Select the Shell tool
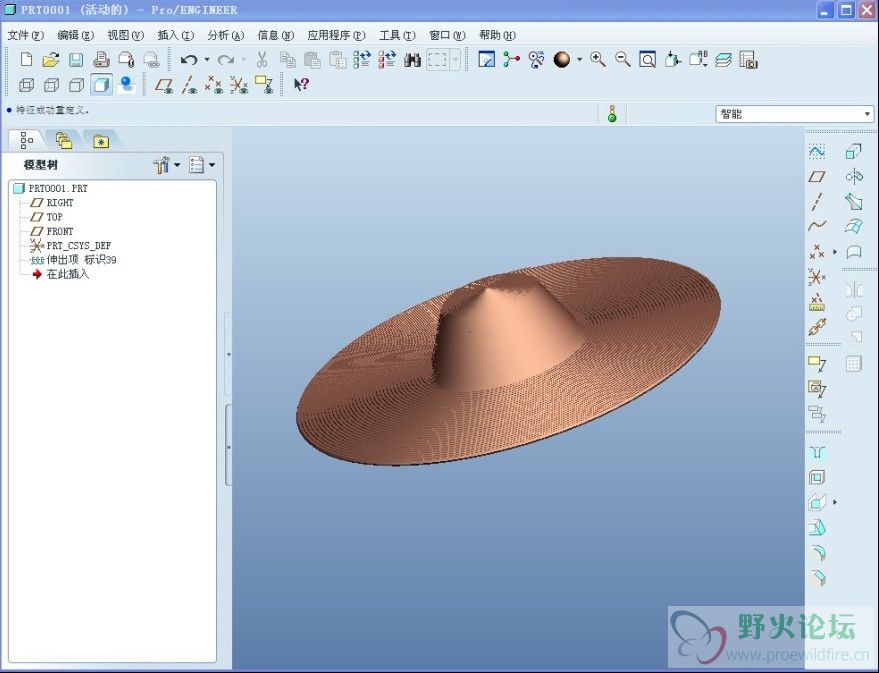 coord(817,477)
